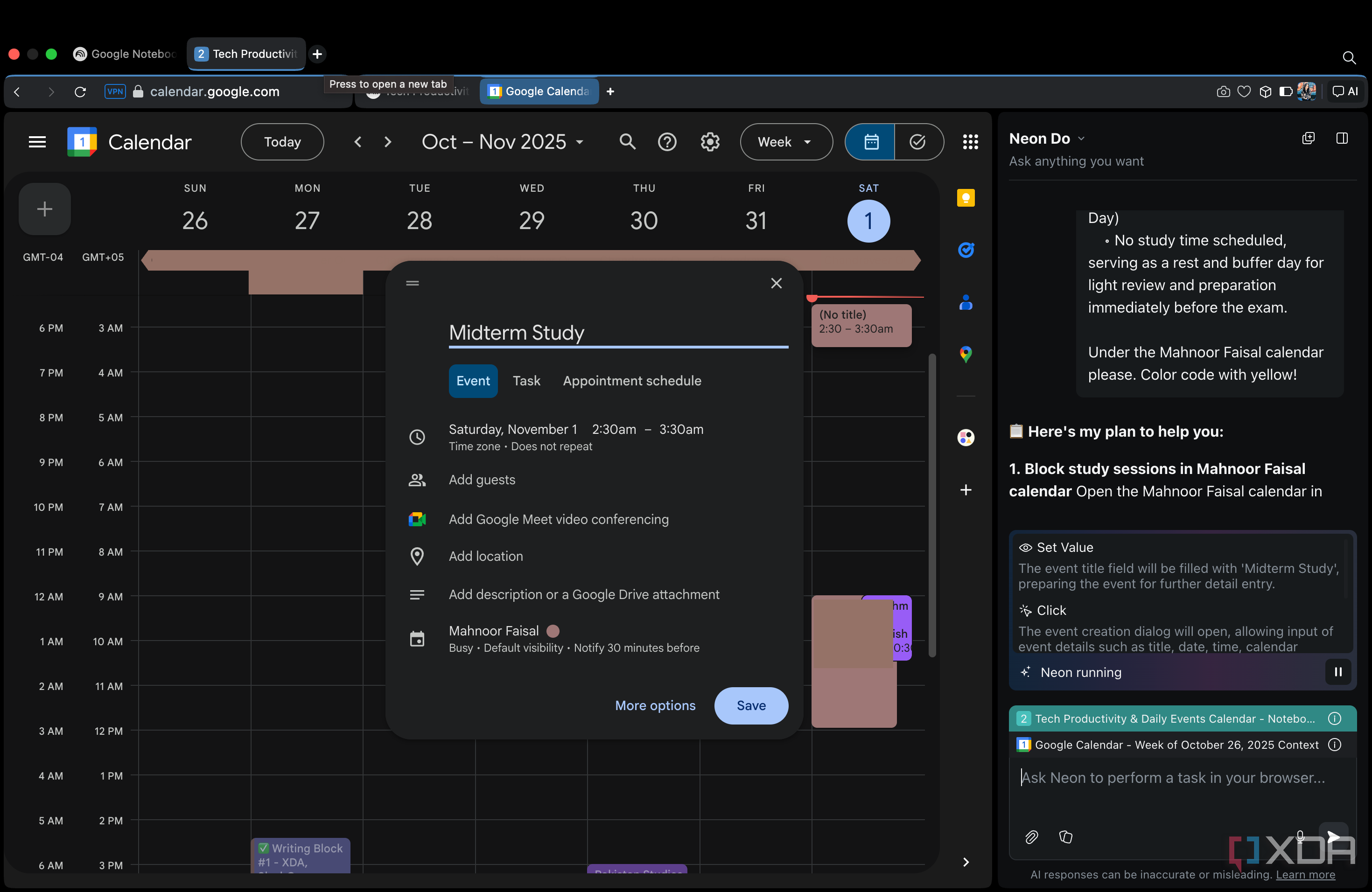Viewport: 1372px width, 892px height.
Task: Open More options for the event
Action: (x=655, y=705)
